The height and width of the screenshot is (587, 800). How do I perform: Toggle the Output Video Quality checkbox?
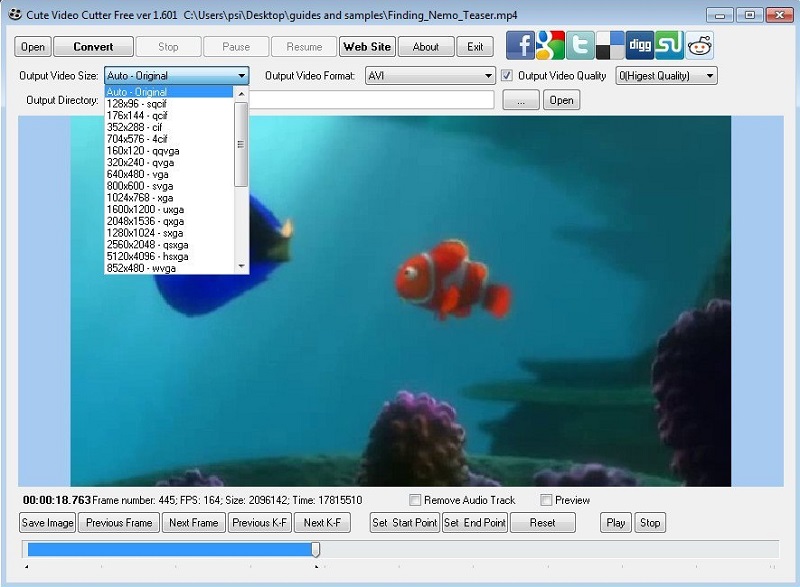(507, 75)
